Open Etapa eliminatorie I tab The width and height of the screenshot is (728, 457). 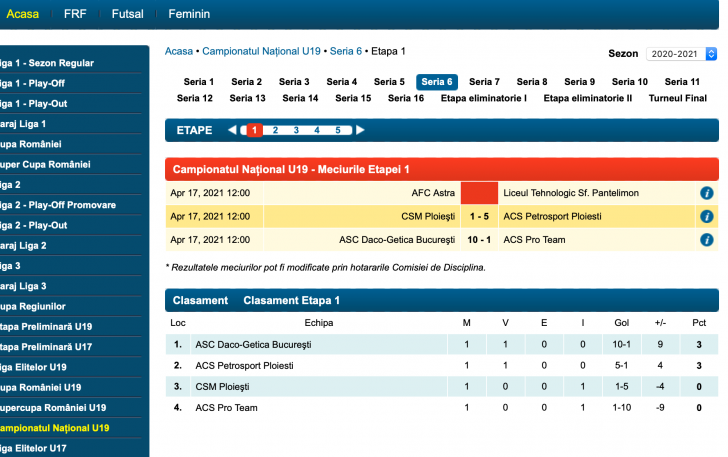point(484,98)
